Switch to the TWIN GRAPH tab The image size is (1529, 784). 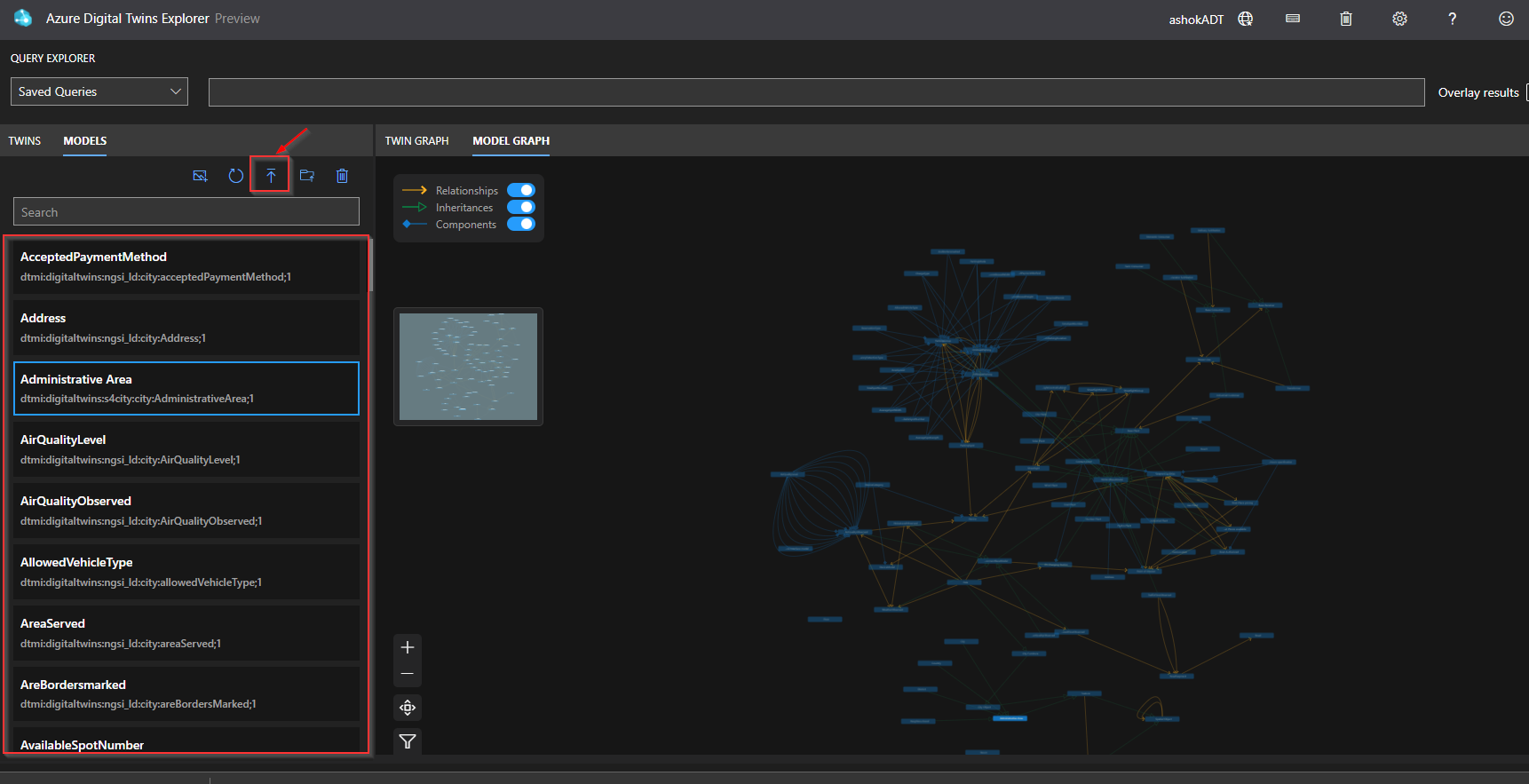pyautogui.click(x=416, y=140)
